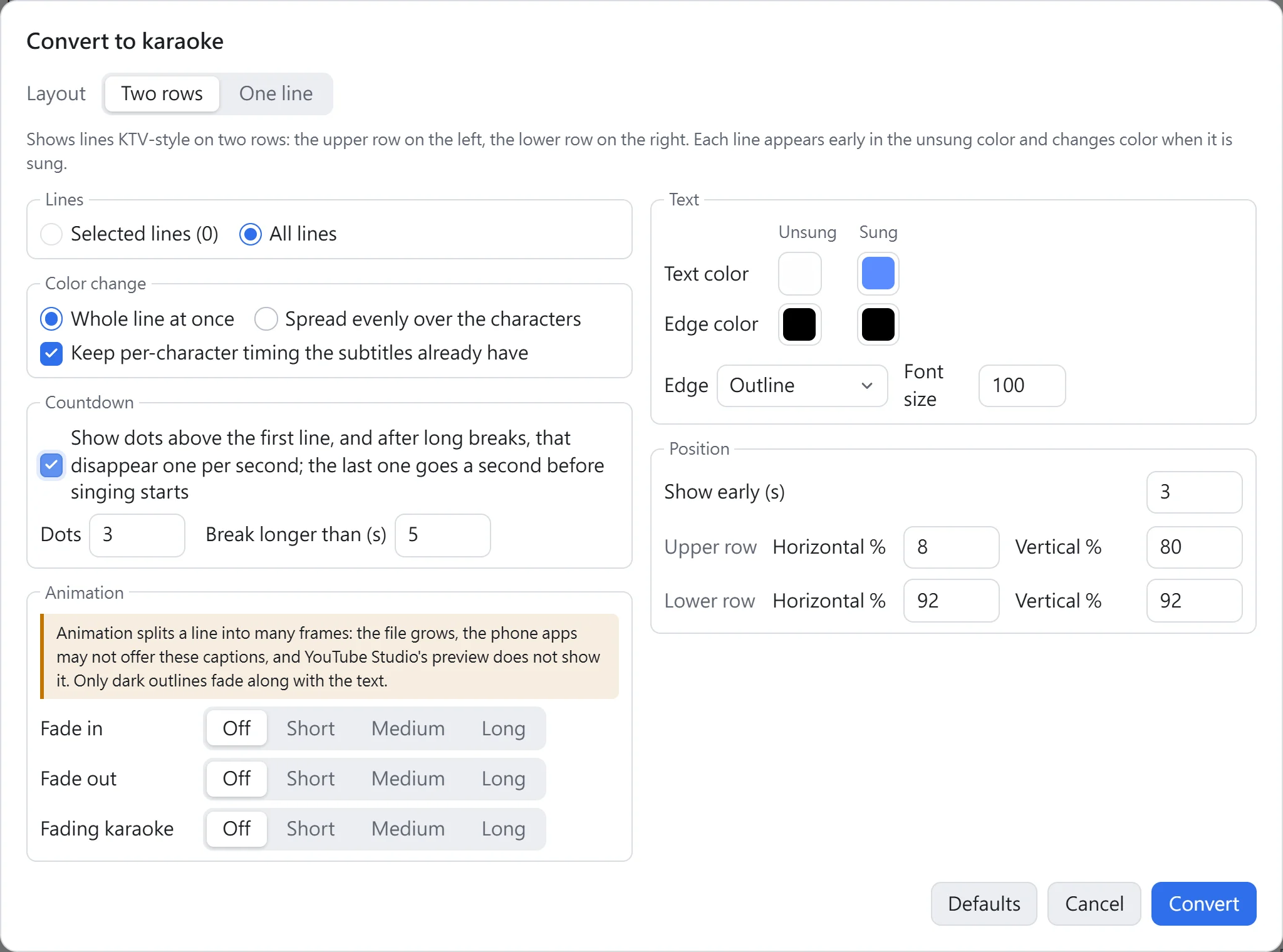The height and width of the screenshot is (952, 1283).
Task: Open the Sung text color swatch
Action: click(878, 274)
